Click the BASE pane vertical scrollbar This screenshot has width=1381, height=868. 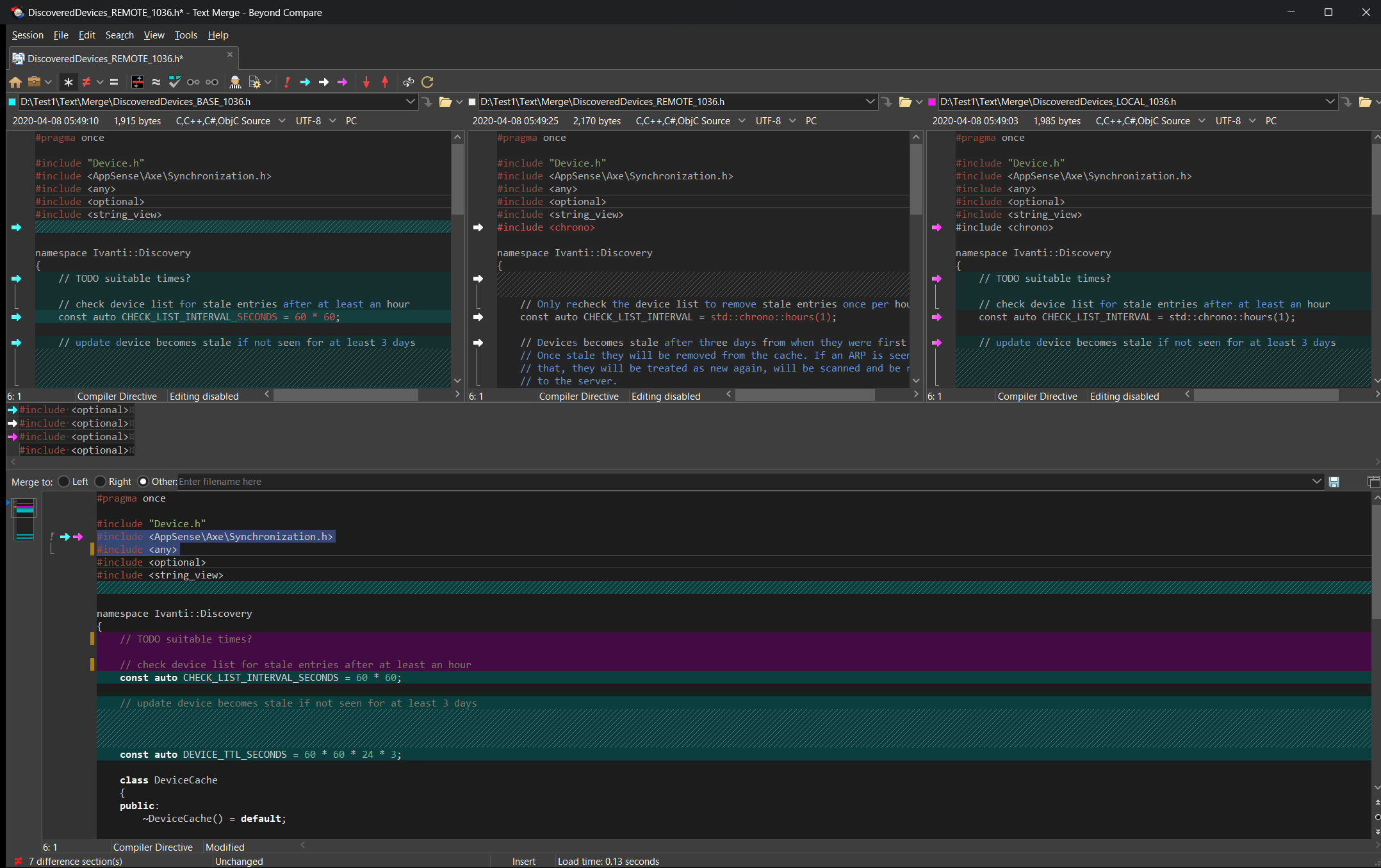(457, 259)
